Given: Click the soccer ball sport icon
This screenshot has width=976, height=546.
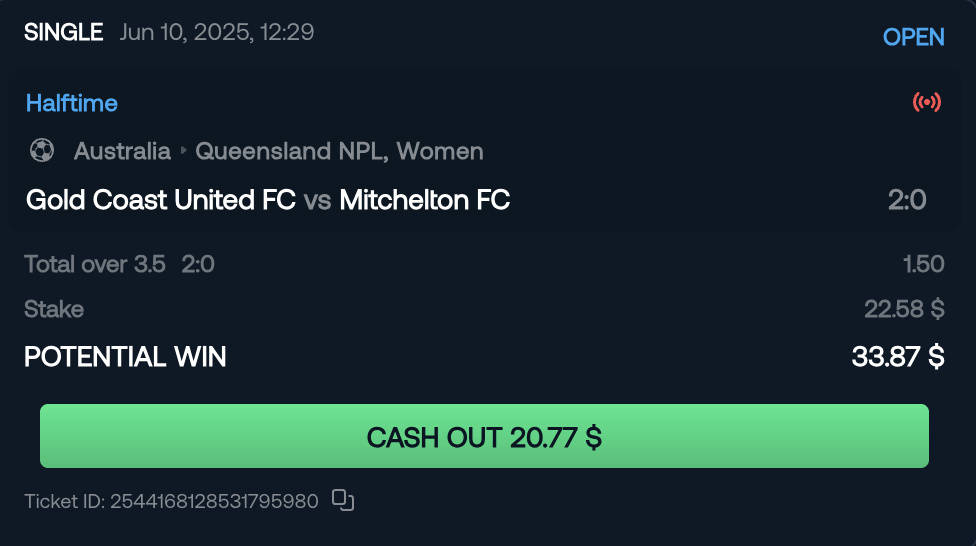Looking at the screenshot, I should pos(42,151).
